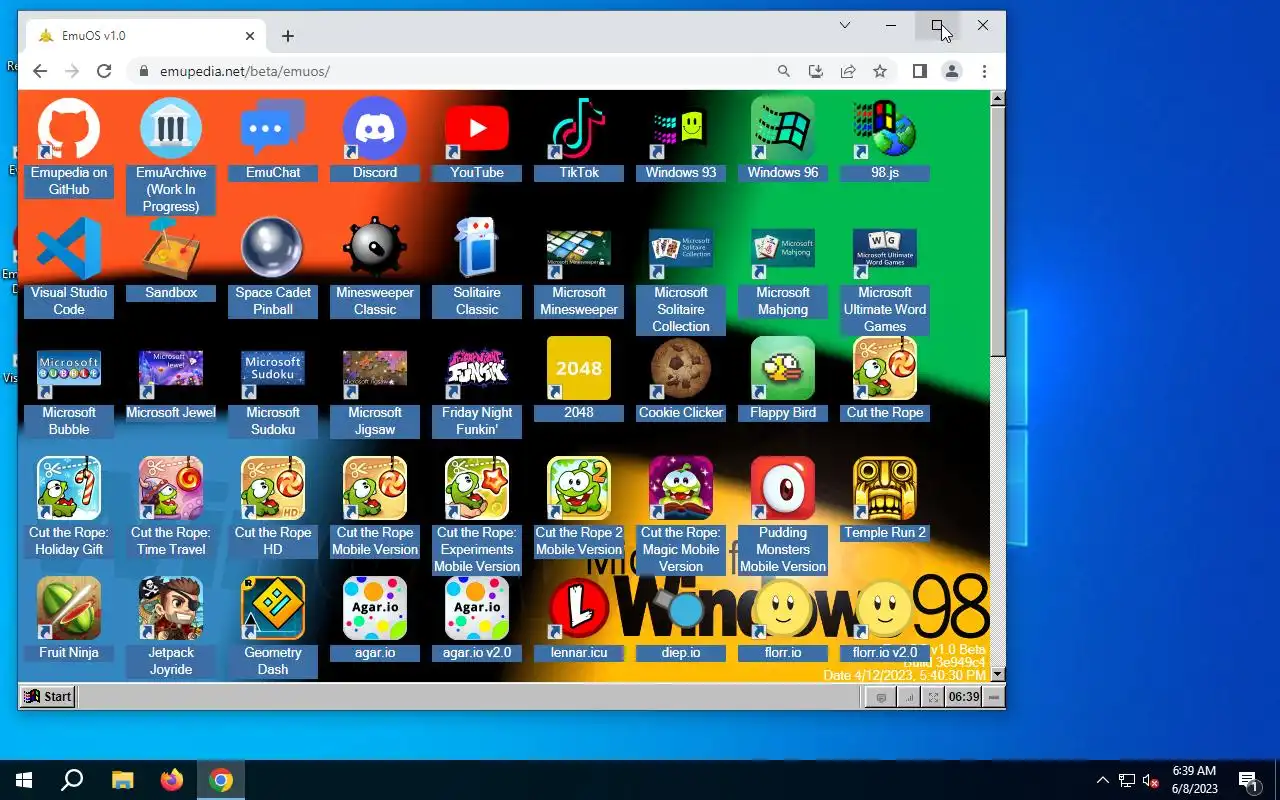Screen dimensions: 1280x800
Task: Open Chrome profile avatar menu
Action: [x=952, y=71]
